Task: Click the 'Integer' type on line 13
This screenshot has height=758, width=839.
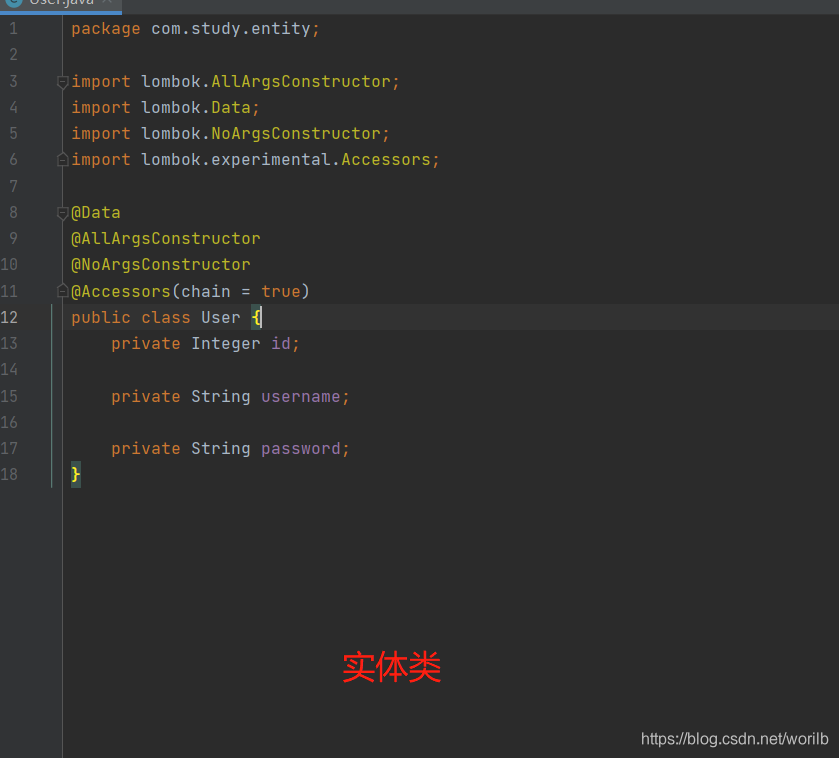Action: (226, 343)
